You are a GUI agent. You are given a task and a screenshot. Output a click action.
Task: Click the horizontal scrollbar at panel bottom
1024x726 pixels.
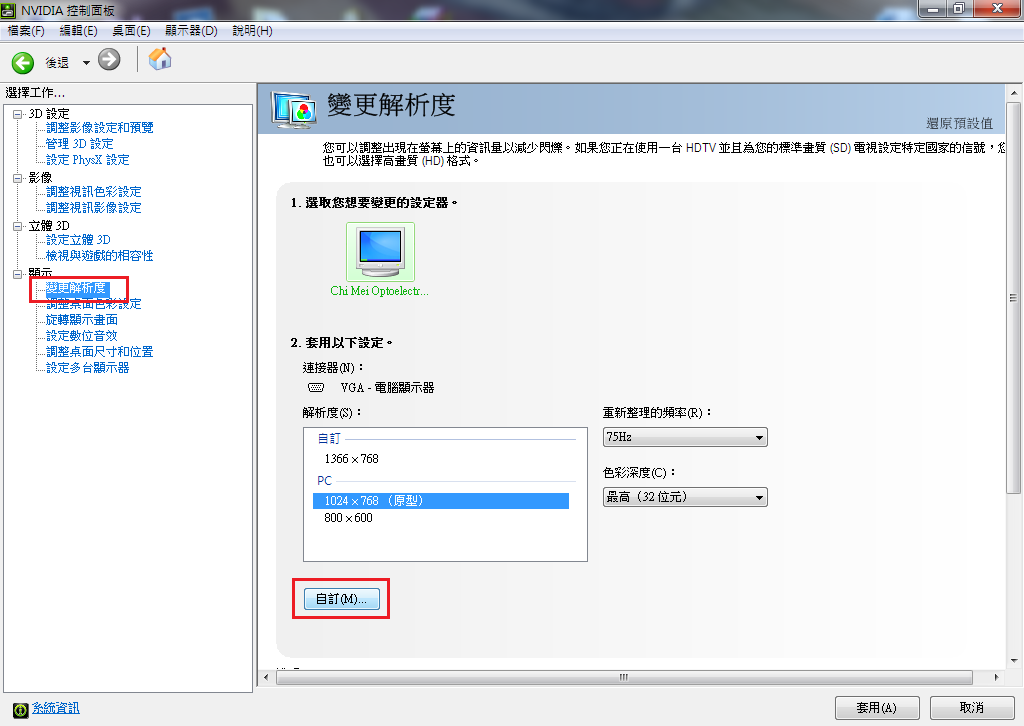[624, 678]
